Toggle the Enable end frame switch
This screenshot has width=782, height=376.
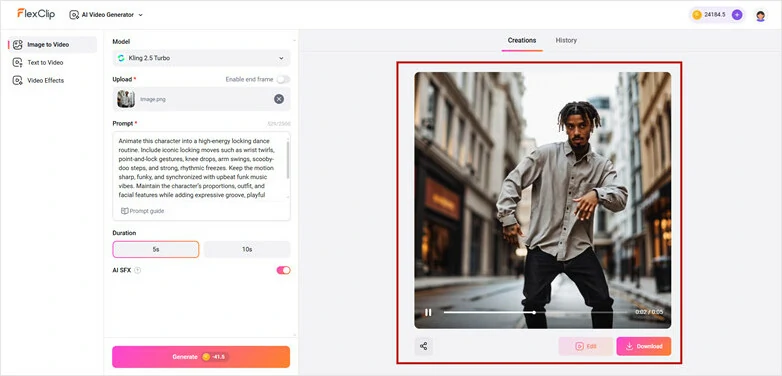283,79
